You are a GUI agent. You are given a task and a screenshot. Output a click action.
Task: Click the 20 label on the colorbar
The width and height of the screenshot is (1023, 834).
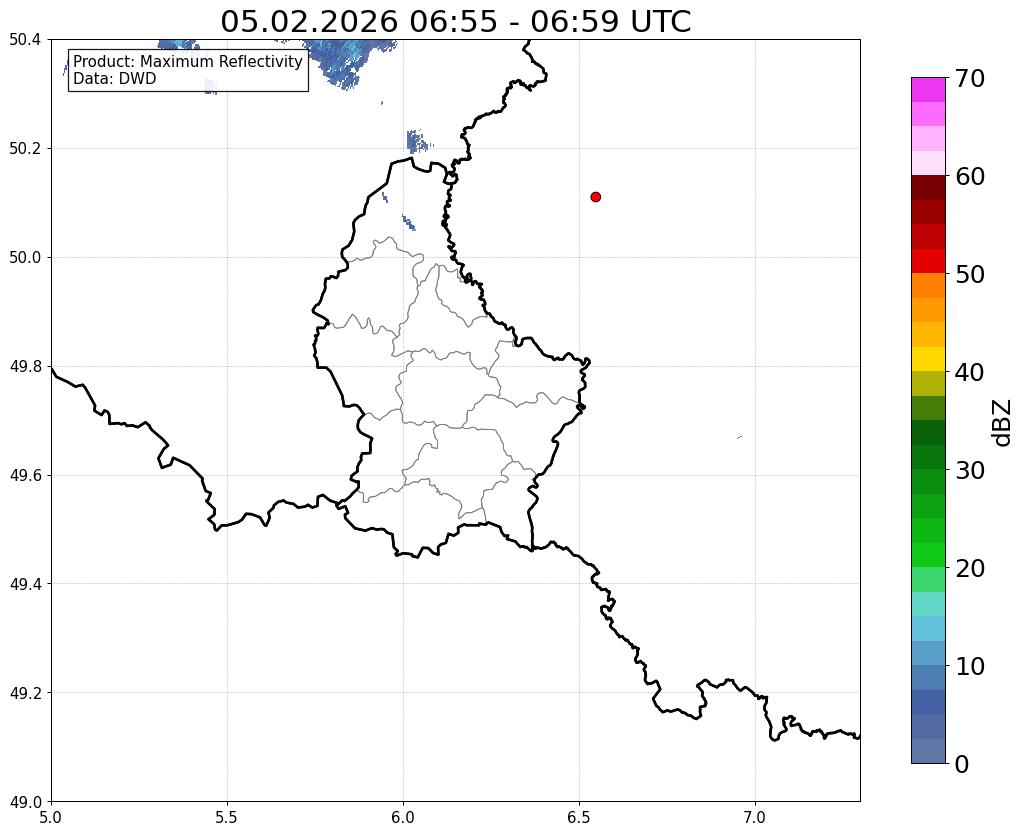(970, 568)
